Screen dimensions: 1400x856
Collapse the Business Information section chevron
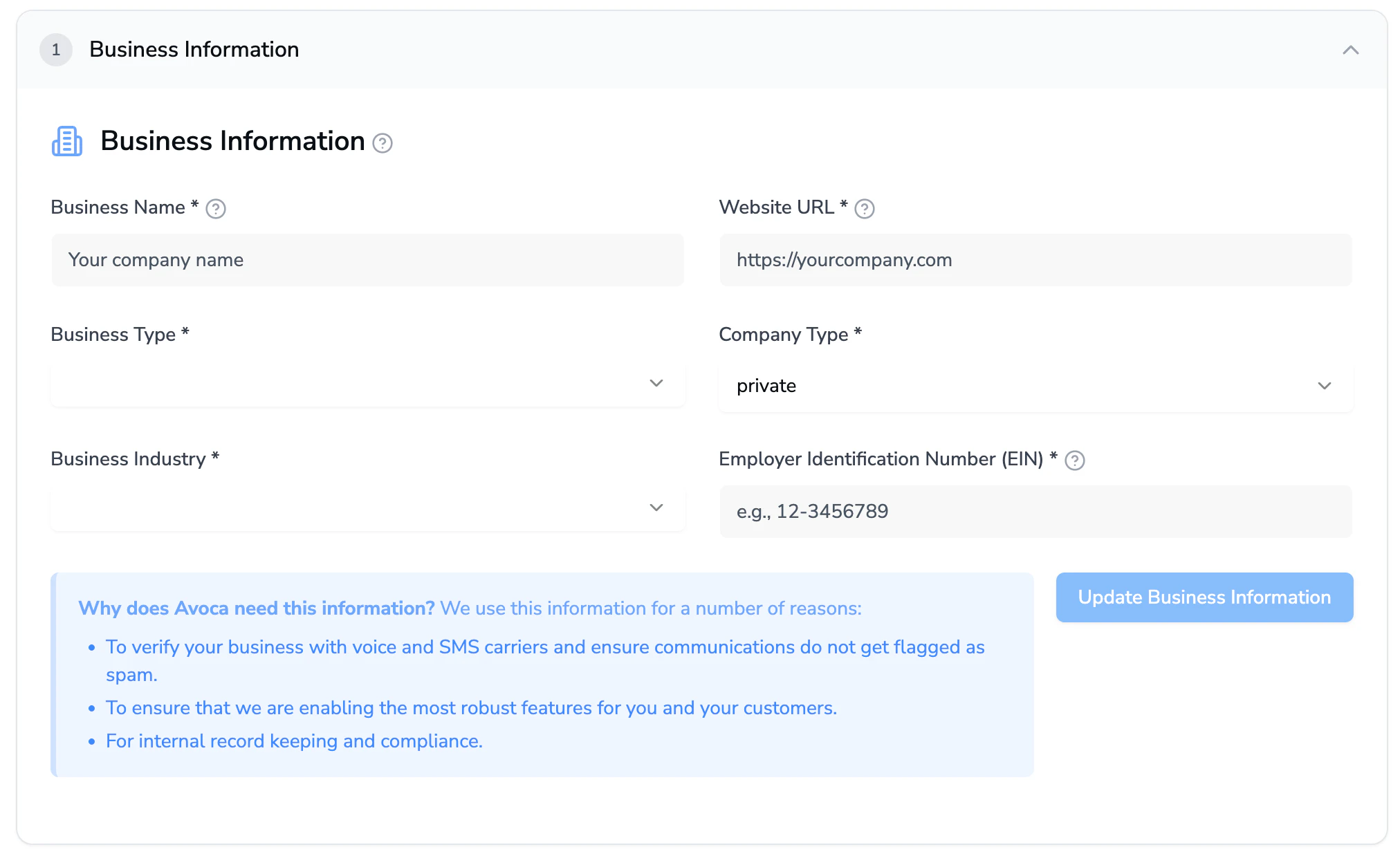tap(1350, 50)
